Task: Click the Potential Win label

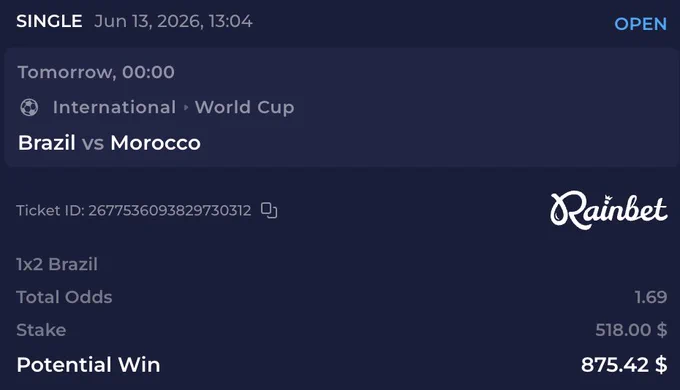Action: click(88, 365)
